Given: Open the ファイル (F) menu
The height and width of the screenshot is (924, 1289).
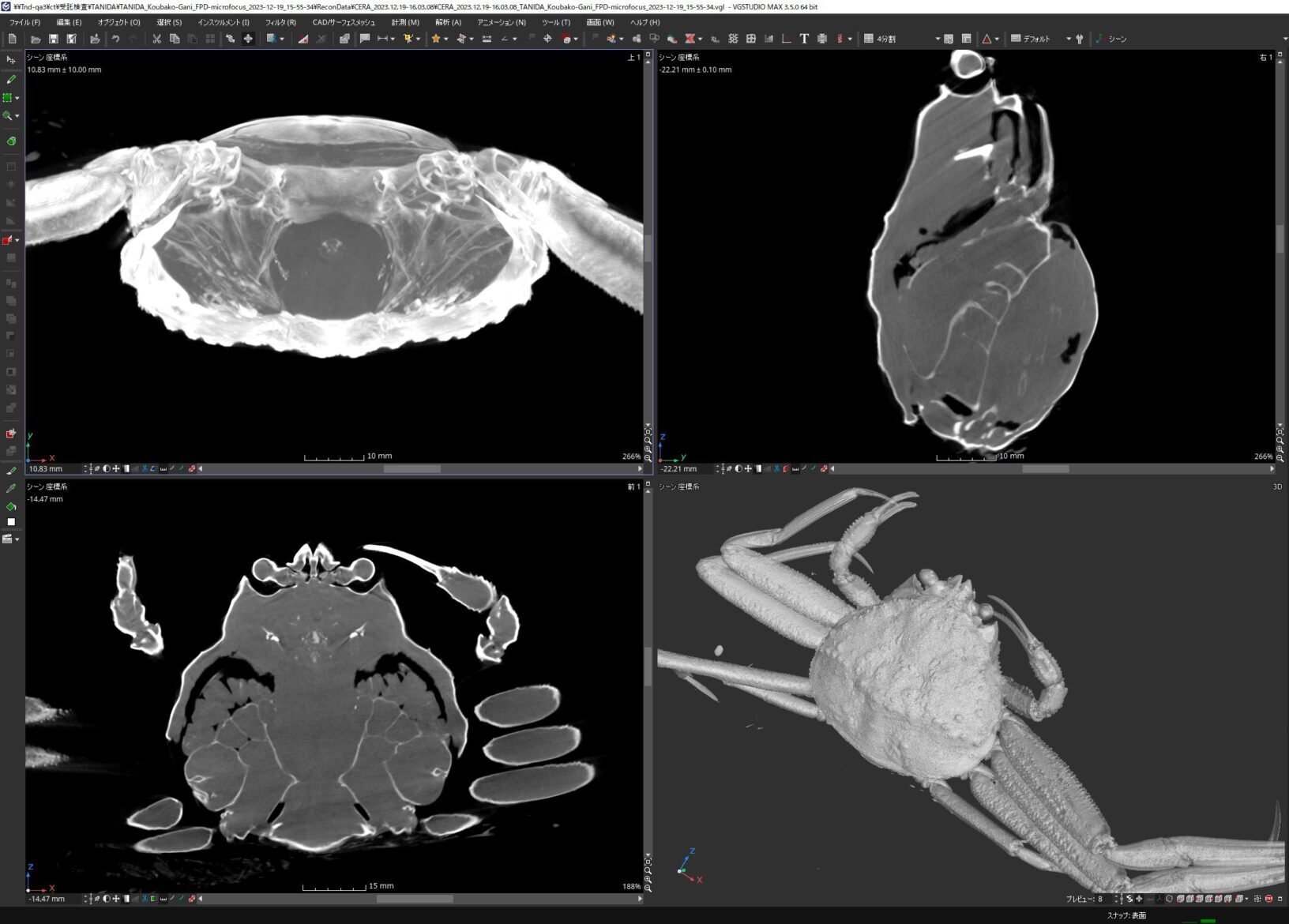Looking at the screenshot, I should 24,22.
